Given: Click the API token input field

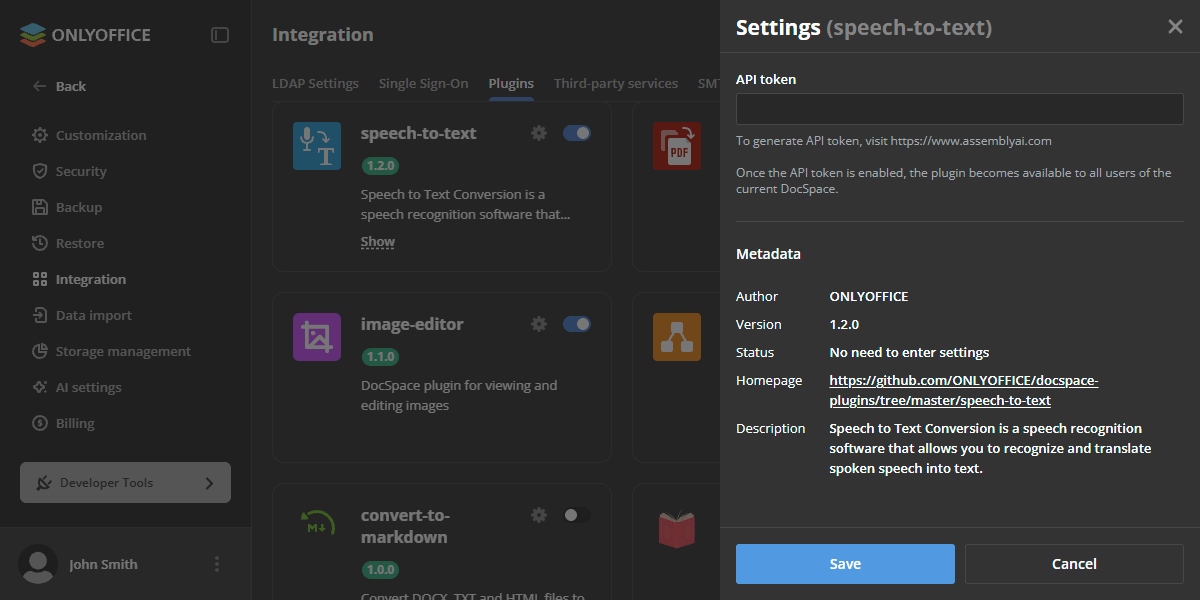Looking at the screenshot, I should pos(960,109).
